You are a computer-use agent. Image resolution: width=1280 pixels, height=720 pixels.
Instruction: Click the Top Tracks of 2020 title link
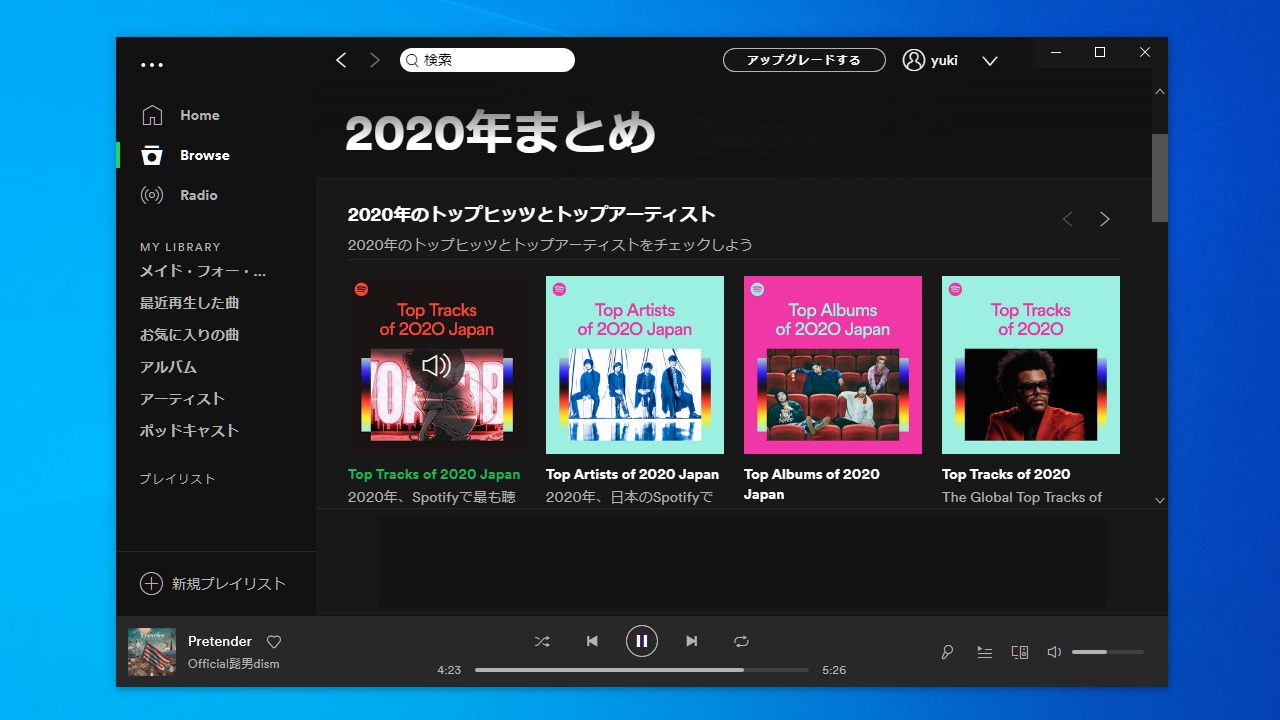(x=1006, y=474)
